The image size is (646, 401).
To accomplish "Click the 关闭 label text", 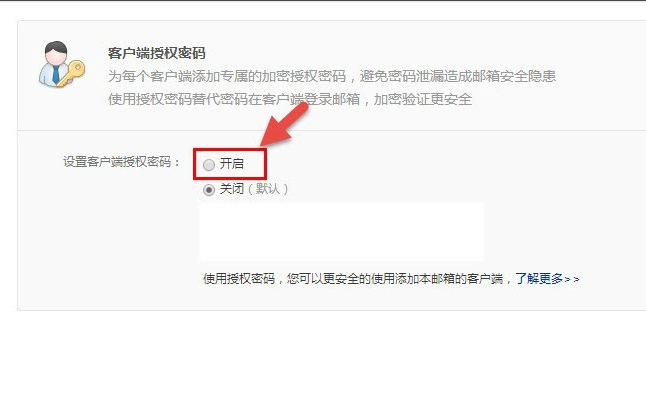I will tap(232, 189).
